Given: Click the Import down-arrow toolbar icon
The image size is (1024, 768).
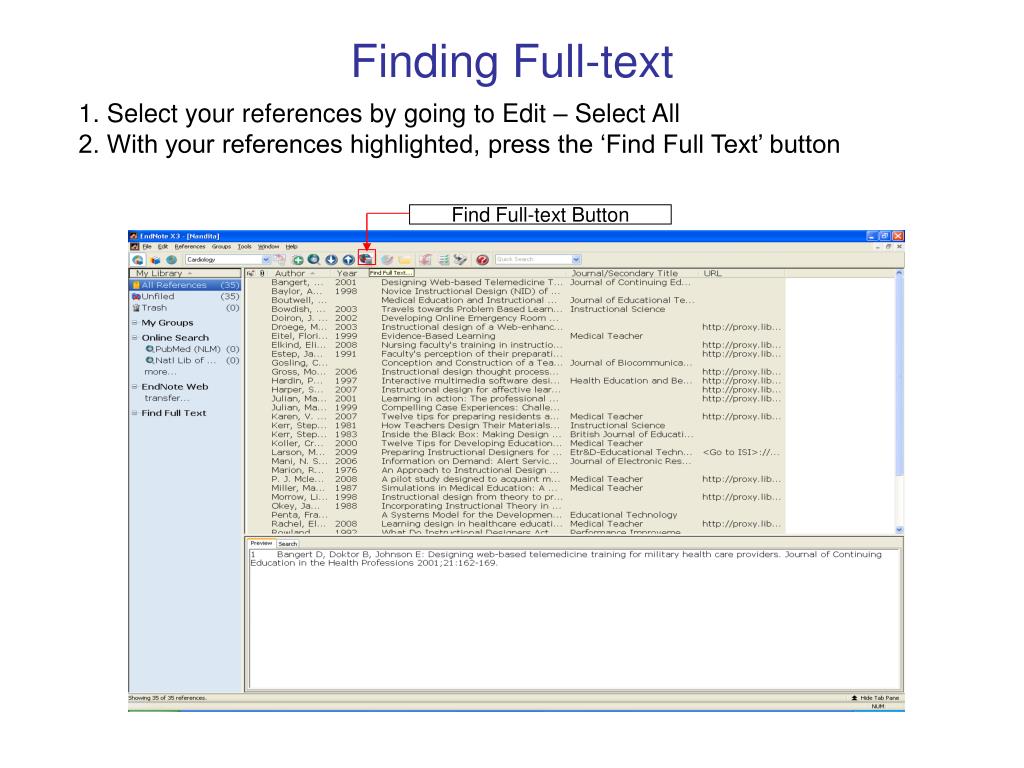Looking at the screenshot, I should click(331, 260).
